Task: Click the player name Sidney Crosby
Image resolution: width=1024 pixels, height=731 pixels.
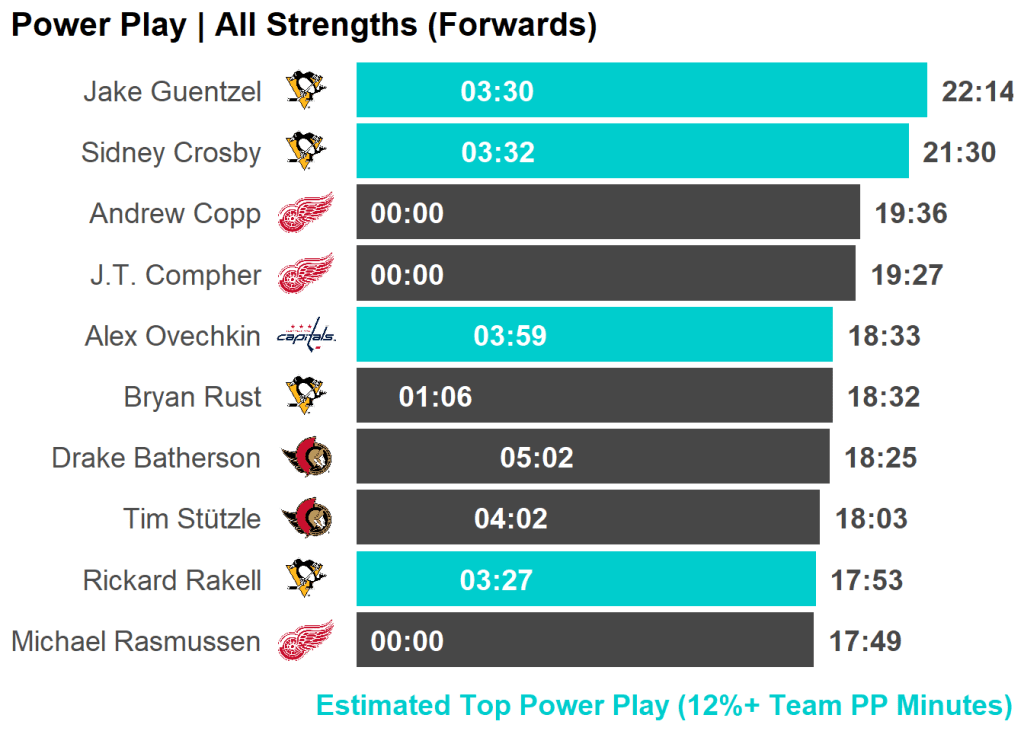Action: pyautogui.click(x=171, y=152)
